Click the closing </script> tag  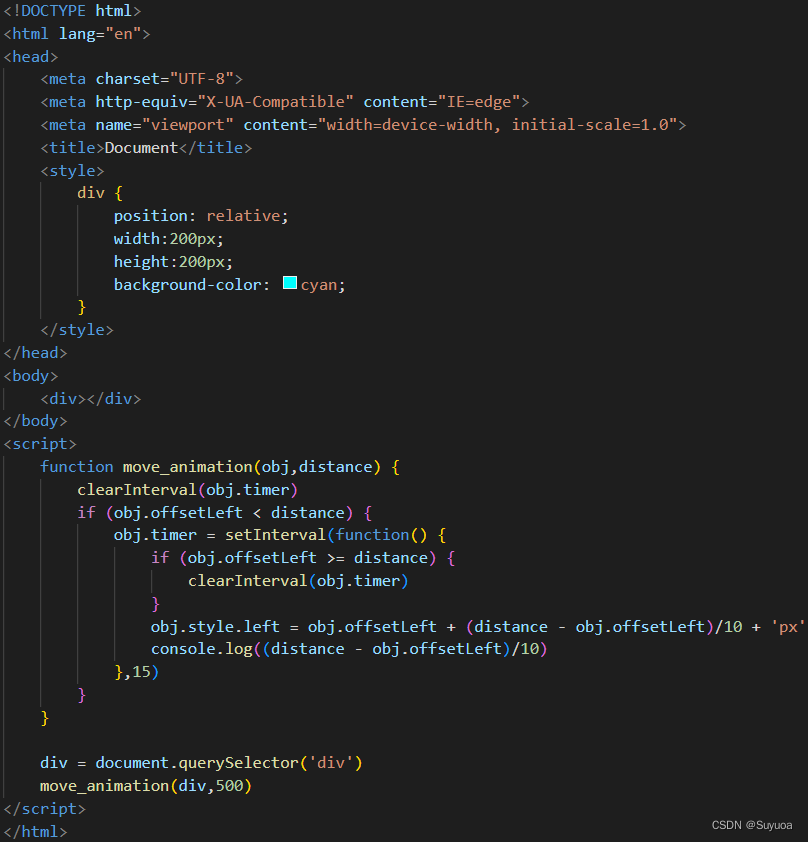coord(45,809)
